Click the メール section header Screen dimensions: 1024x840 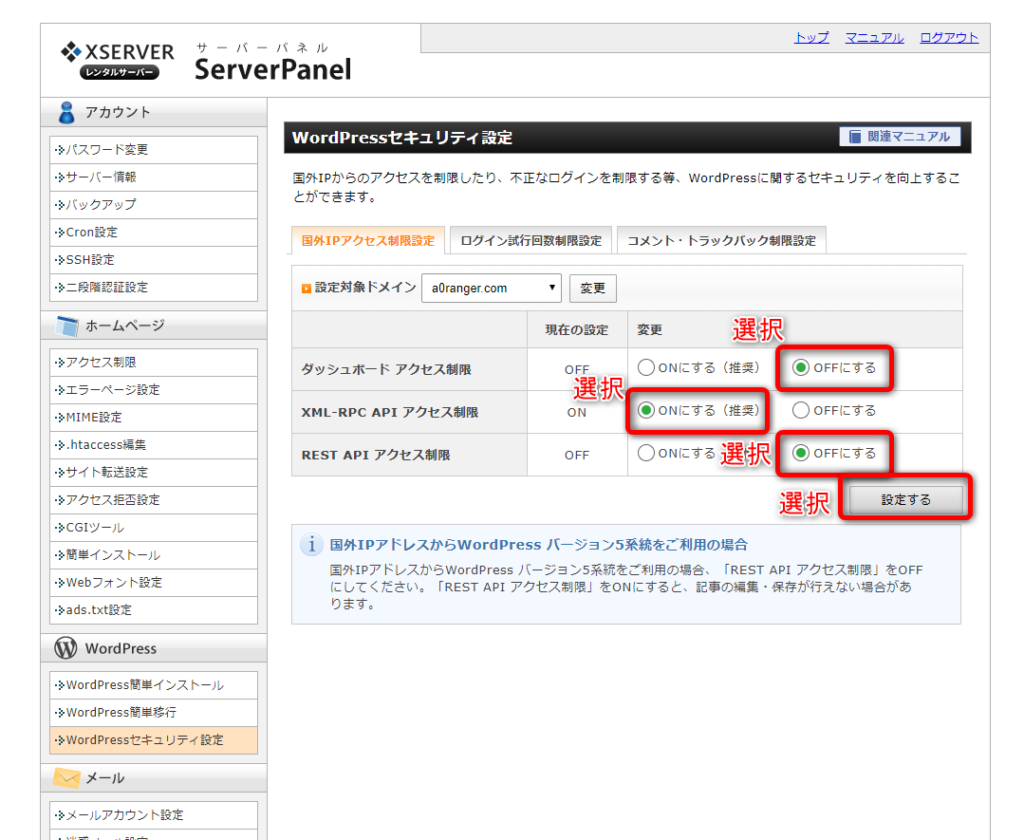pos(153,778)
